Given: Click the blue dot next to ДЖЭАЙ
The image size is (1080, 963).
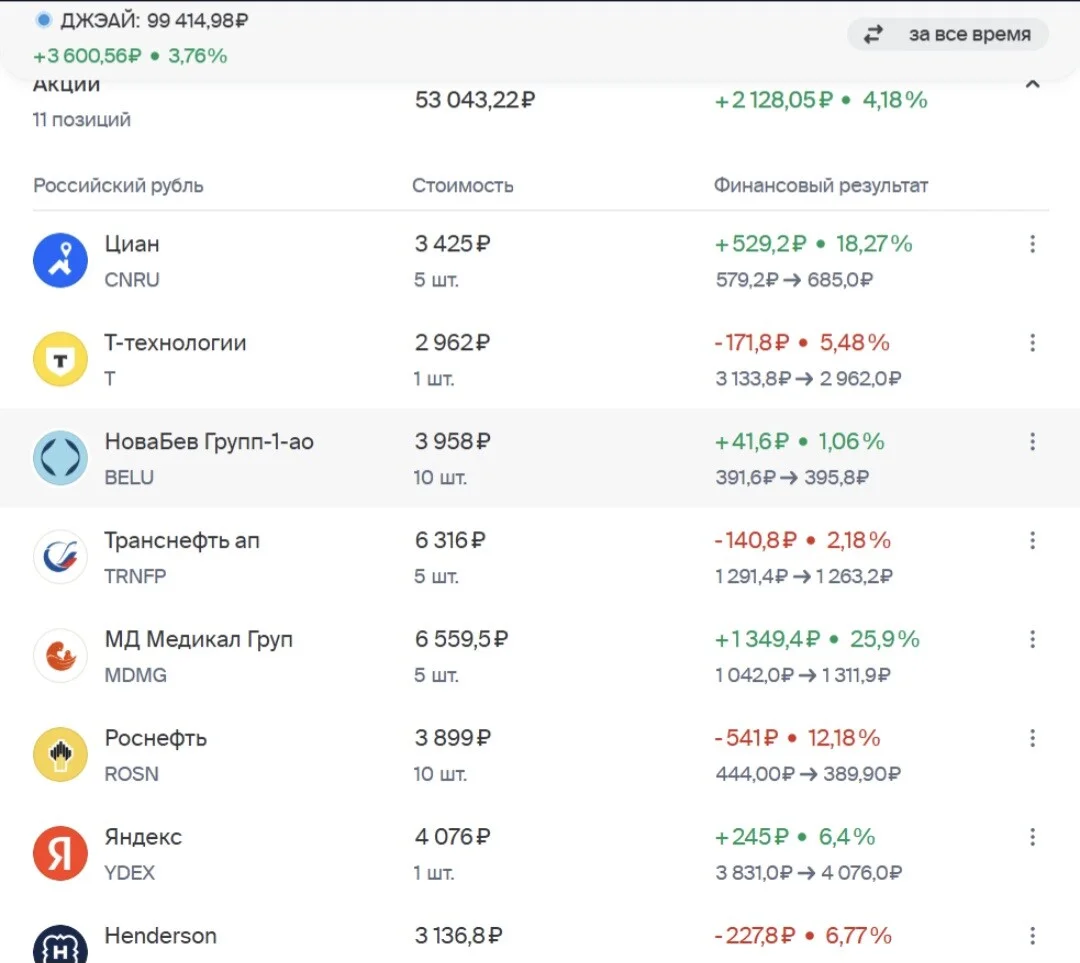Looking at the screenshot, I should (43, 20).
